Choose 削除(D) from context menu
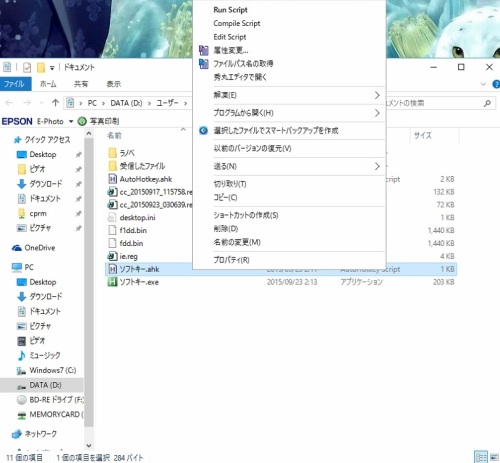The image size is (500, 463). click(x=226, y=229)
